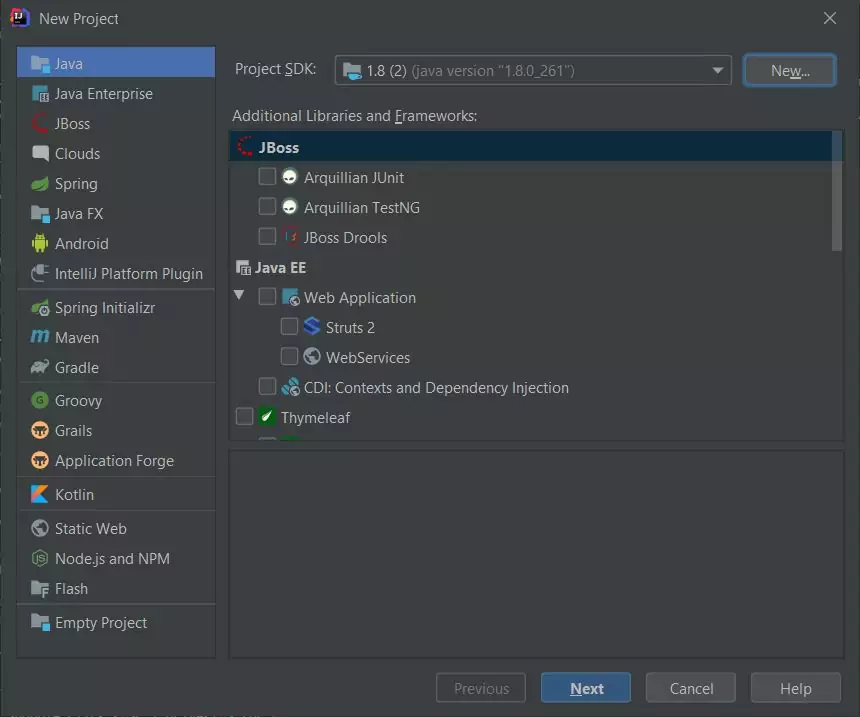Image resolution: width=860 pixels, height=717 pixels.
Task: Collapse the Web Application tree node
Action: [x=239, y=295]
